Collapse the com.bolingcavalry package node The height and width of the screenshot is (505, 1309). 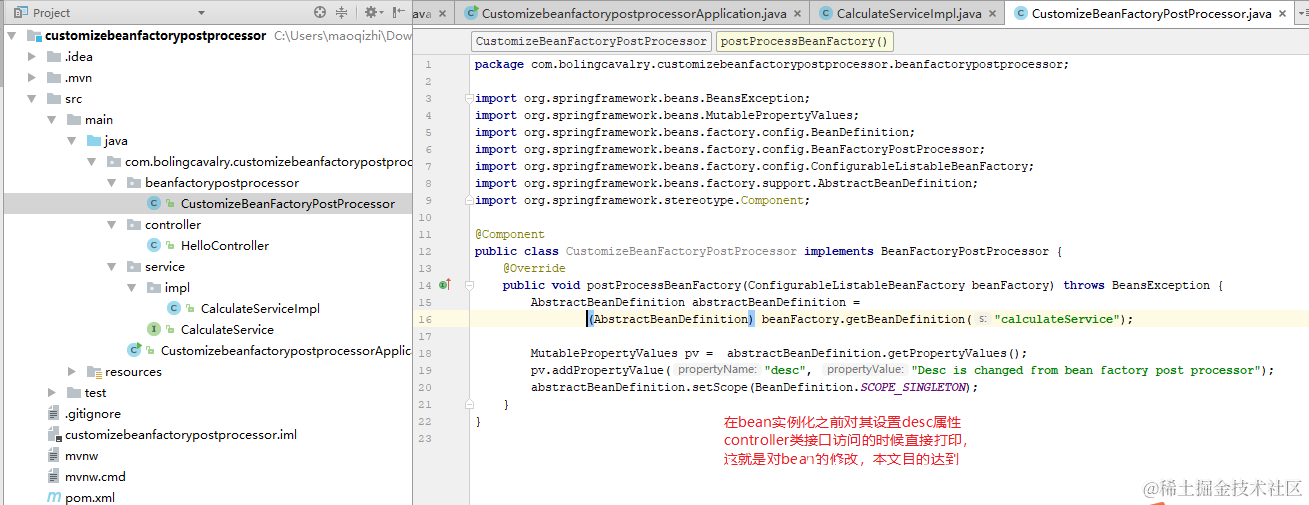click(91, 161)
